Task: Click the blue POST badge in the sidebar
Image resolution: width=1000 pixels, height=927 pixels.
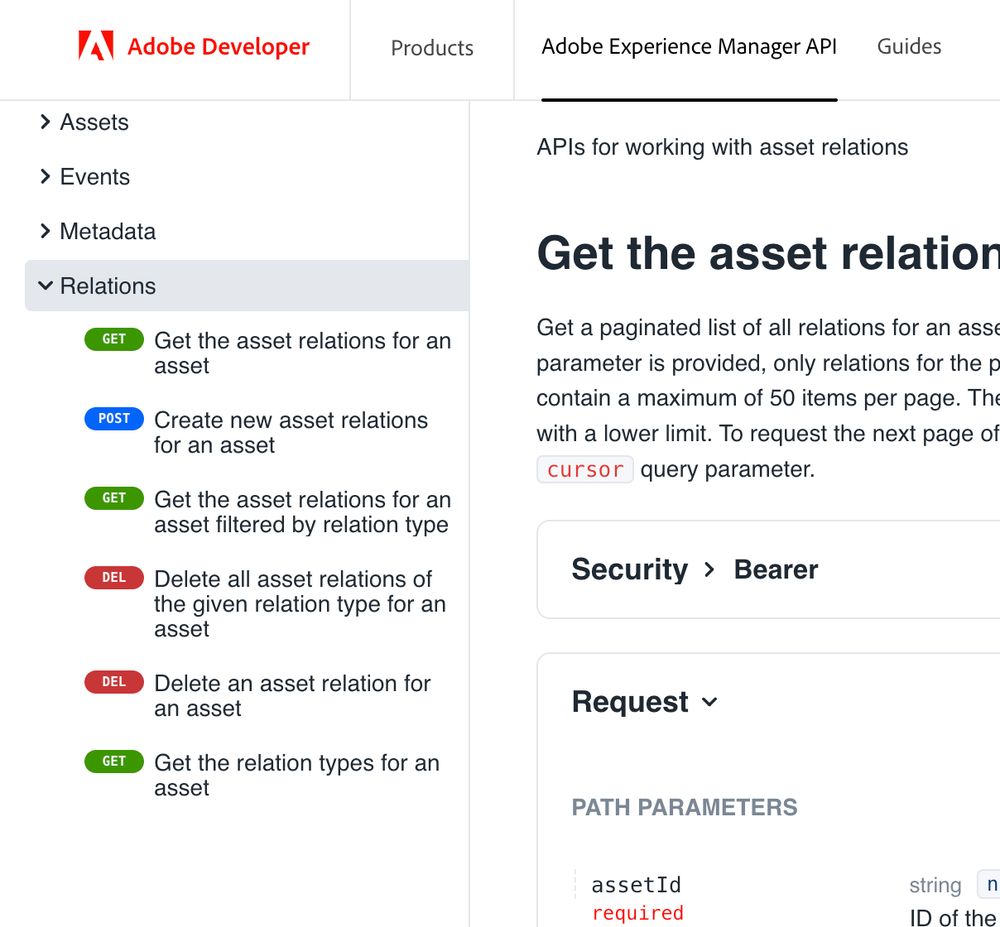Action: point(113,418)
